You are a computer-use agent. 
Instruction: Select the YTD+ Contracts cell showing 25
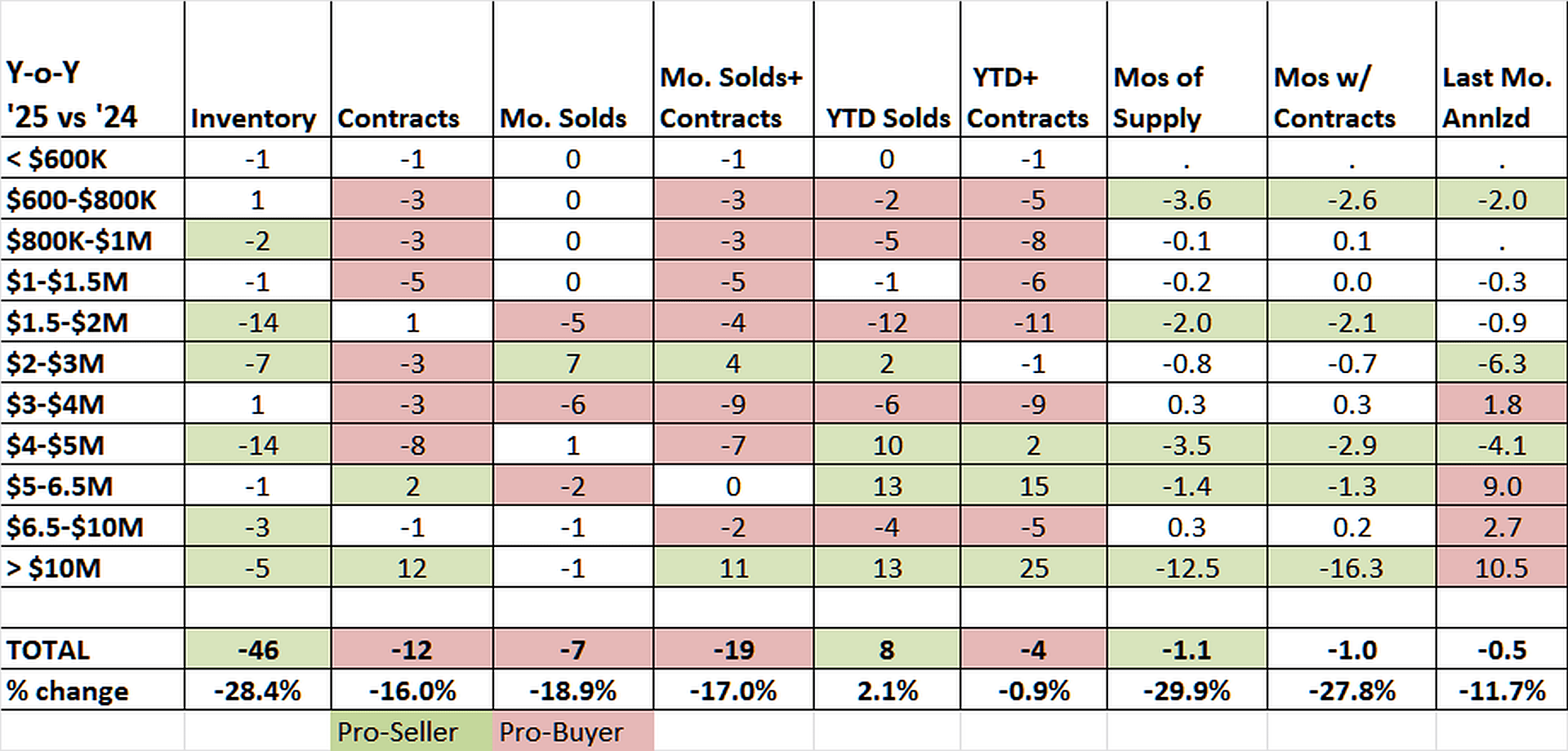pos(1033,567)
